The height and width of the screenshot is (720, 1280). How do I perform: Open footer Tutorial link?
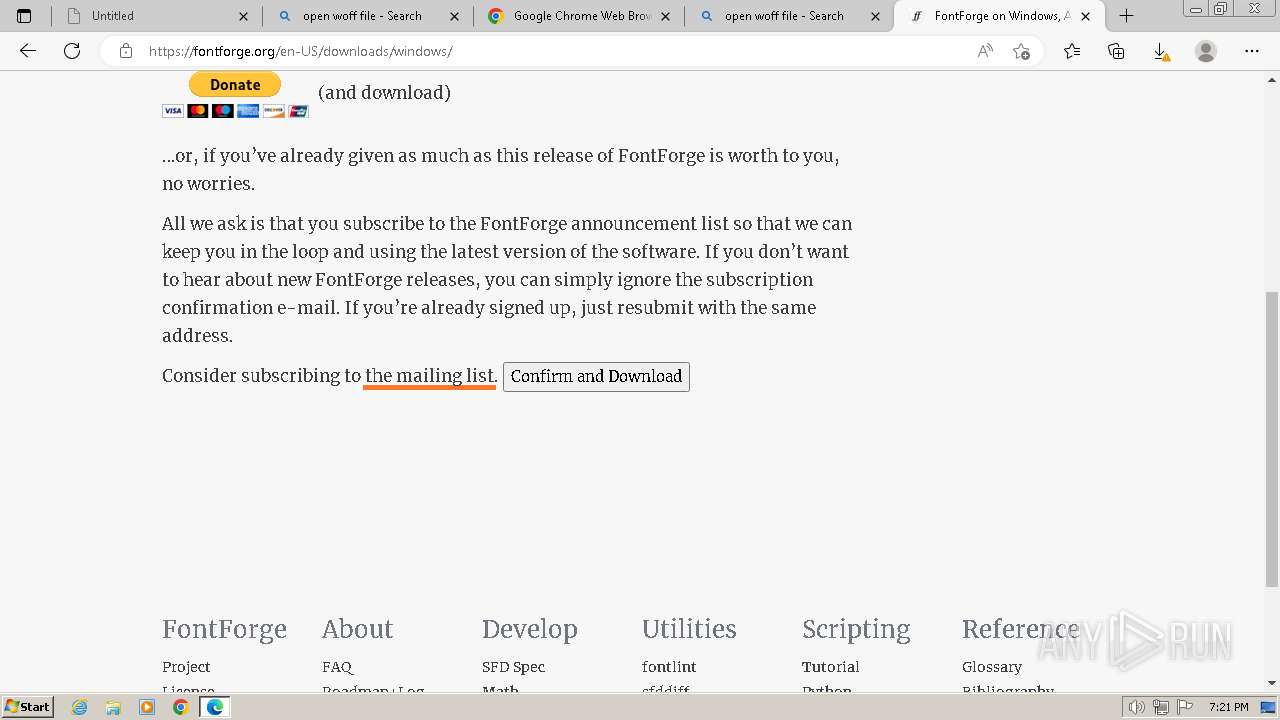click(x=830, y=667)
